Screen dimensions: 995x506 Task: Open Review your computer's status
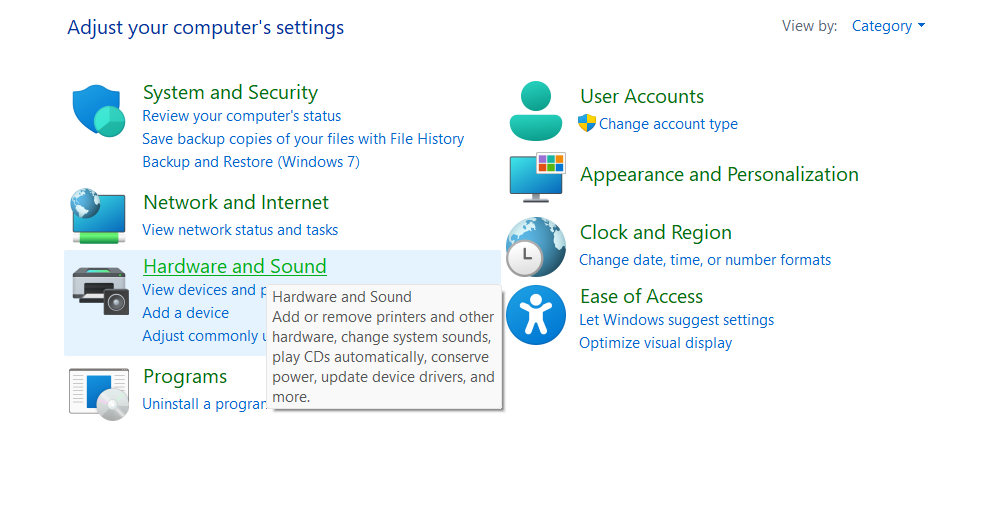tap(241, 116)
